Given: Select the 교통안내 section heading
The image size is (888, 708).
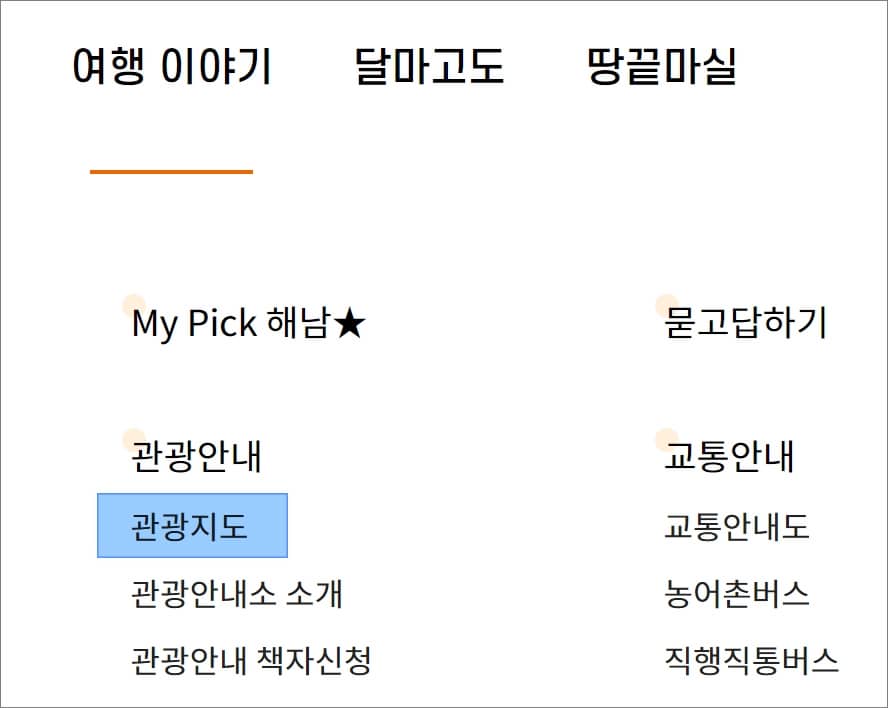Looking at the screenshot, I should tap(729, 457).
